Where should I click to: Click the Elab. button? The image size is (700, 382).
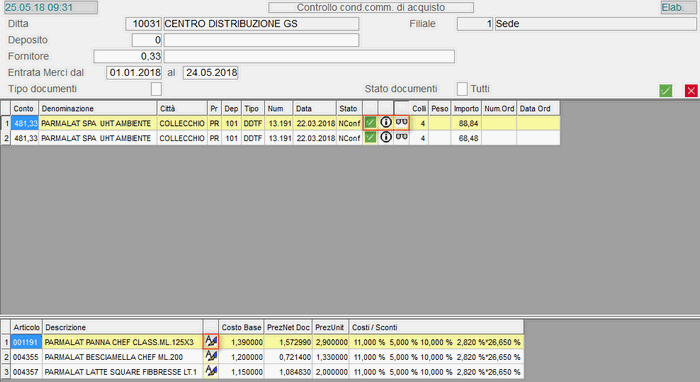tap(678, 8)
